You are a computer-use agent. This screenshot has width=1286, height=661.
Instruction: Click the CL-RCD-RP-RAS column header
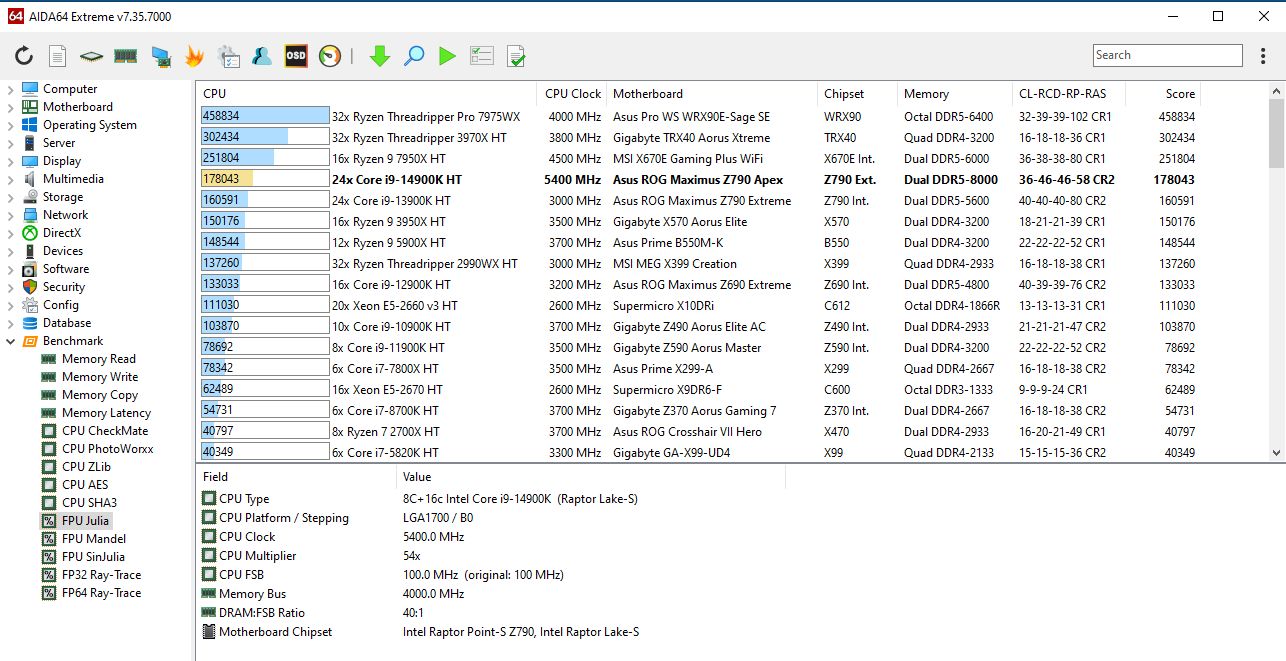1068,94
